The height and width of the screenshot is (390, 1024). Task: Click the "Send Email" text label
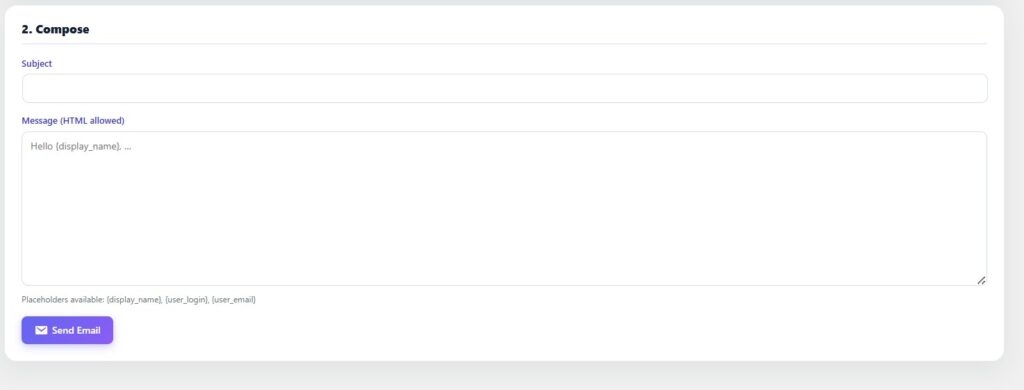(x=76, y=331)
